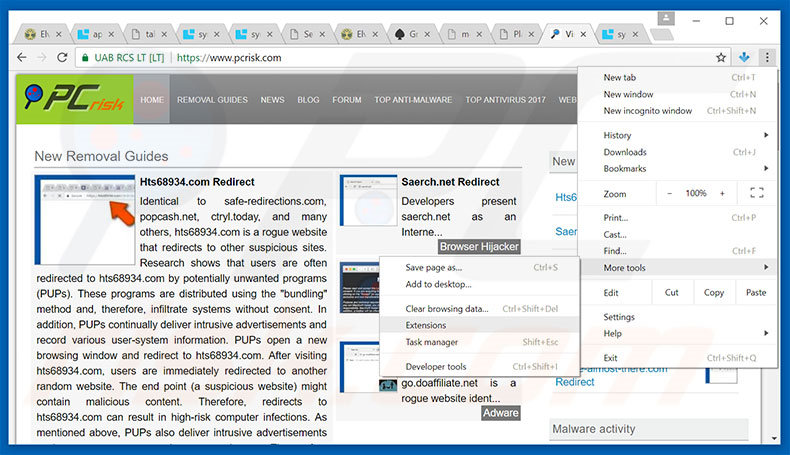Click the browser forward arrow

(x=42, y=57)
